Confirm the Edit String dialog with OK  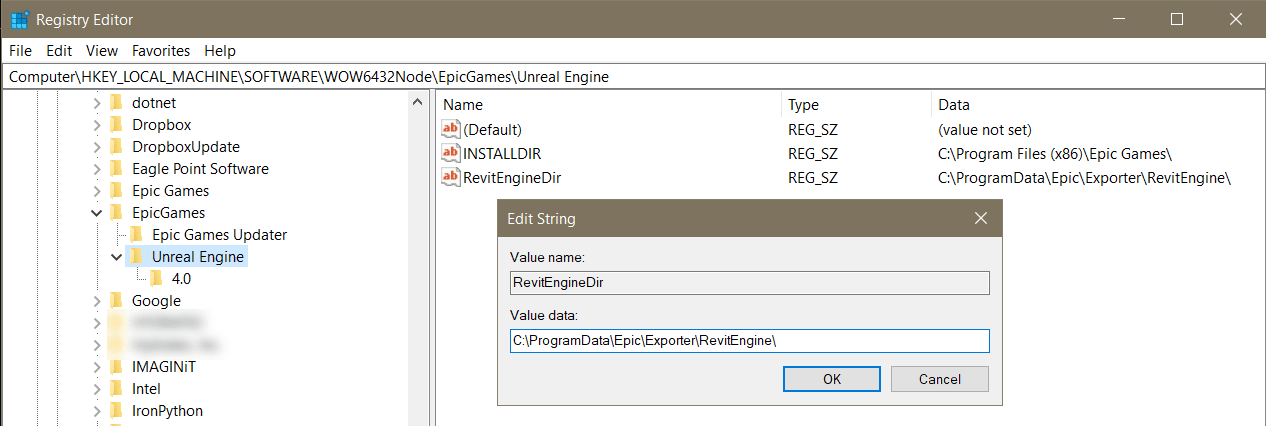(x=832, y=379)
